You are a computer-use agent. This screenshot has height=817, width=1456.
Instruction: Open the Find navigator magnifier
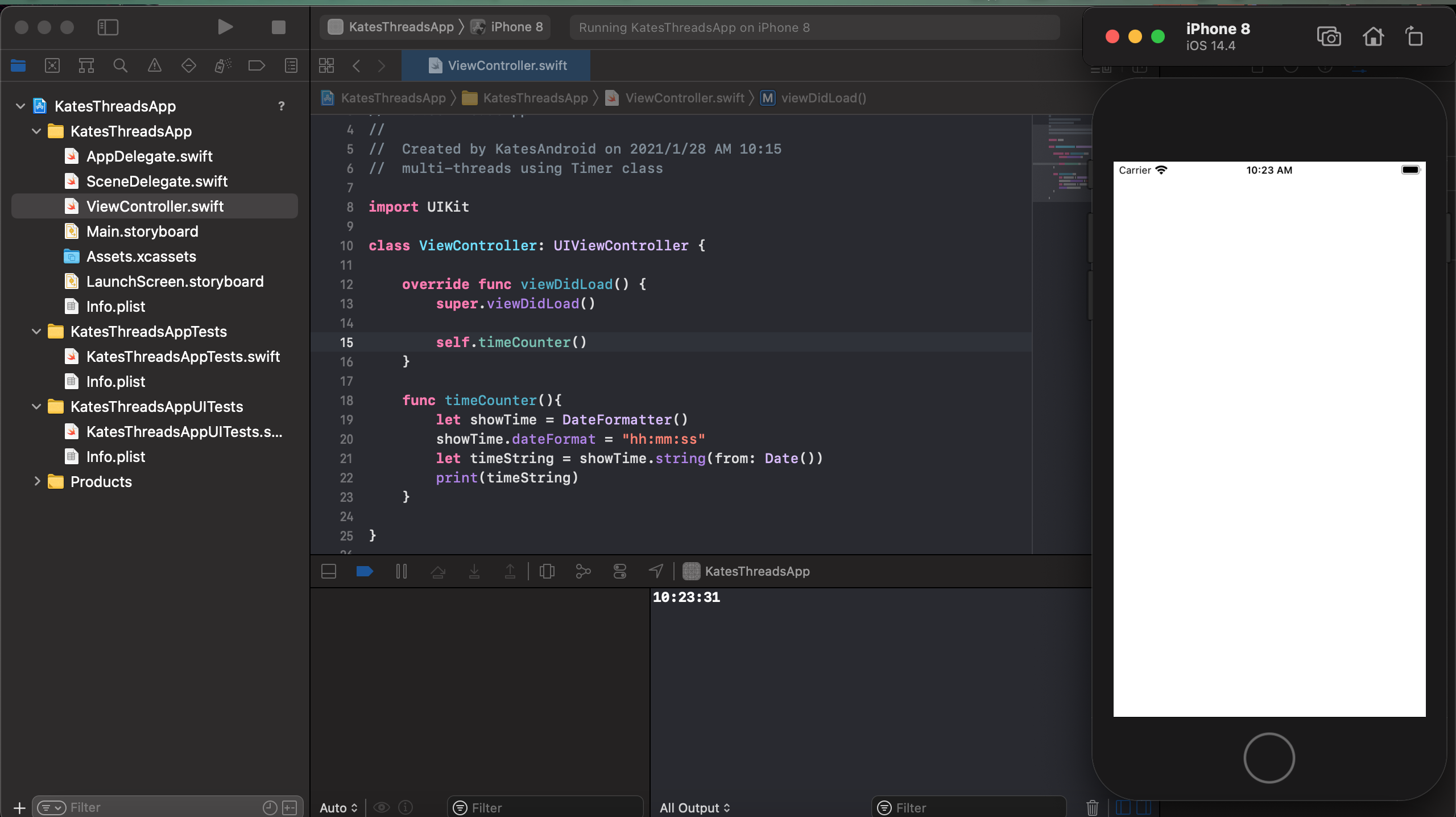120,65
